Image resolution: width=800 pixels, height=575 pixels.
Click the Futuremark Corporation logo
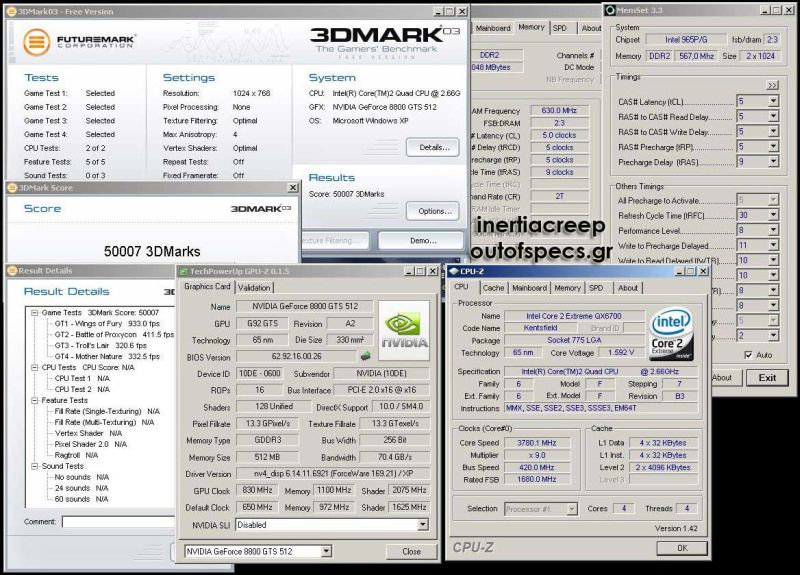(x=79, y=41)
